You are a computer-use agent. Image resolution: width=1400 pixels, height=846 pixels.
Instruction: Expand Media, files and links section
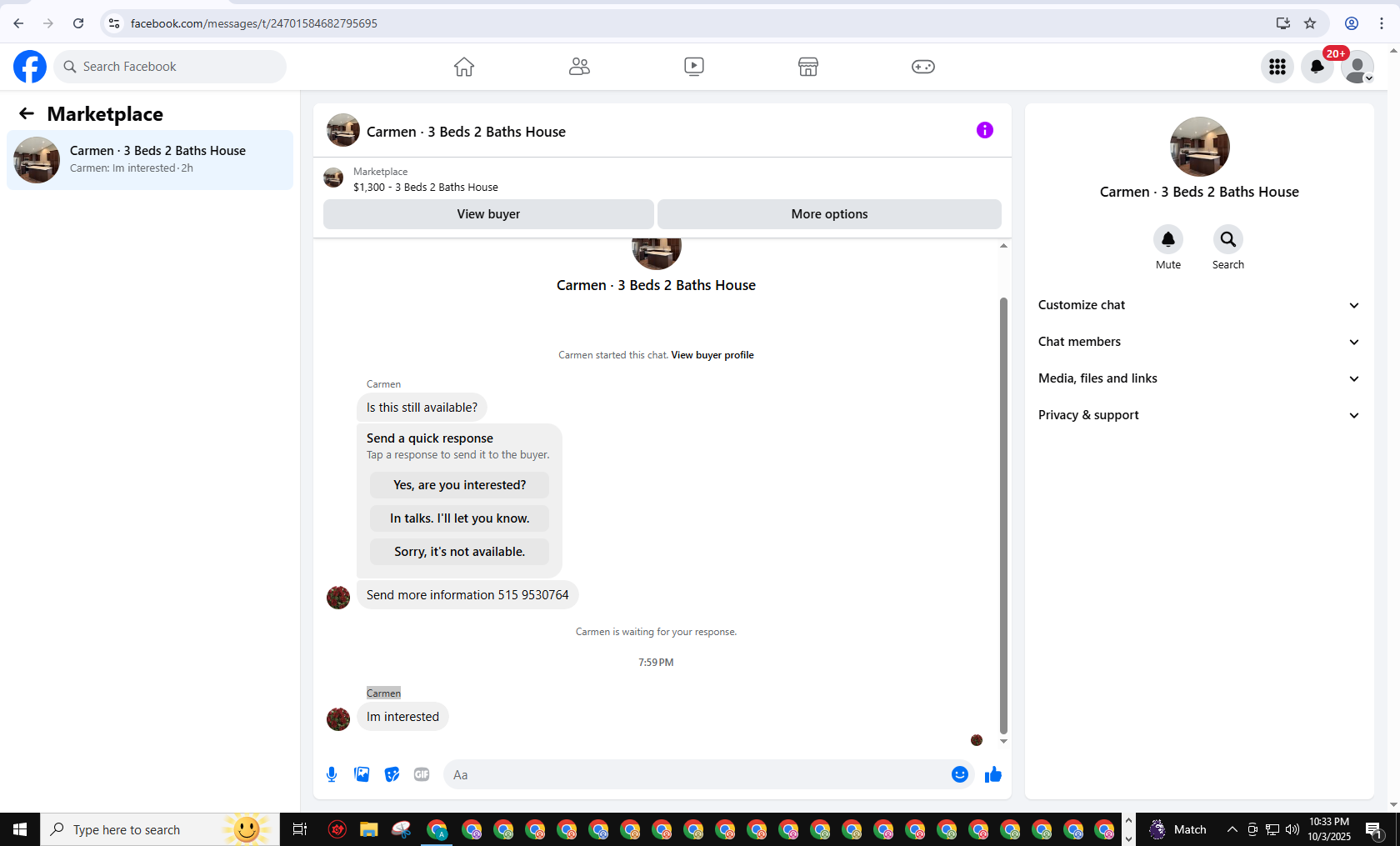(1199, 378)
